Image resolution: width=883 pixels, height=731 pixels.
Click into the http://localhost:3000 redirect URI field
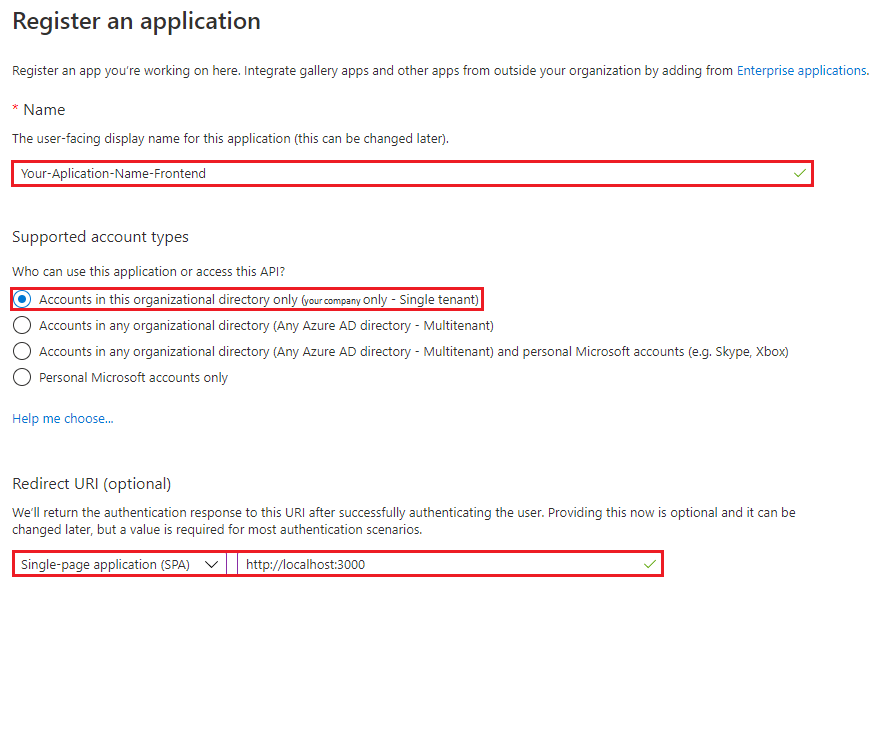[449, 564]
